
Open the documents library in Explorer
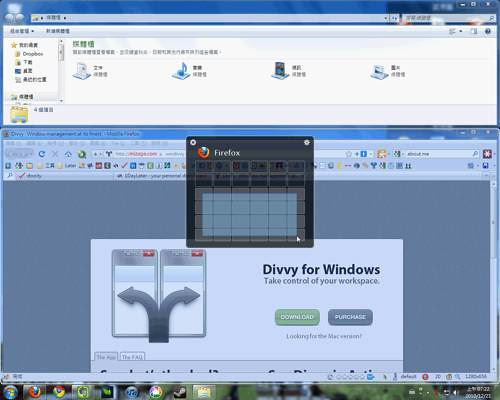coord(90,71)
